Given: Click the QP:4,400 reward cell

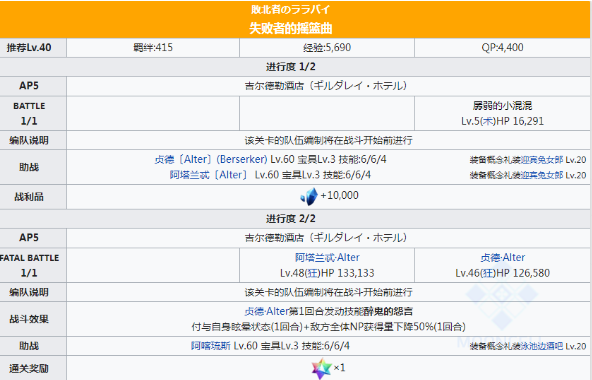Looking at the screenshot, I should (x=502, y=48).
